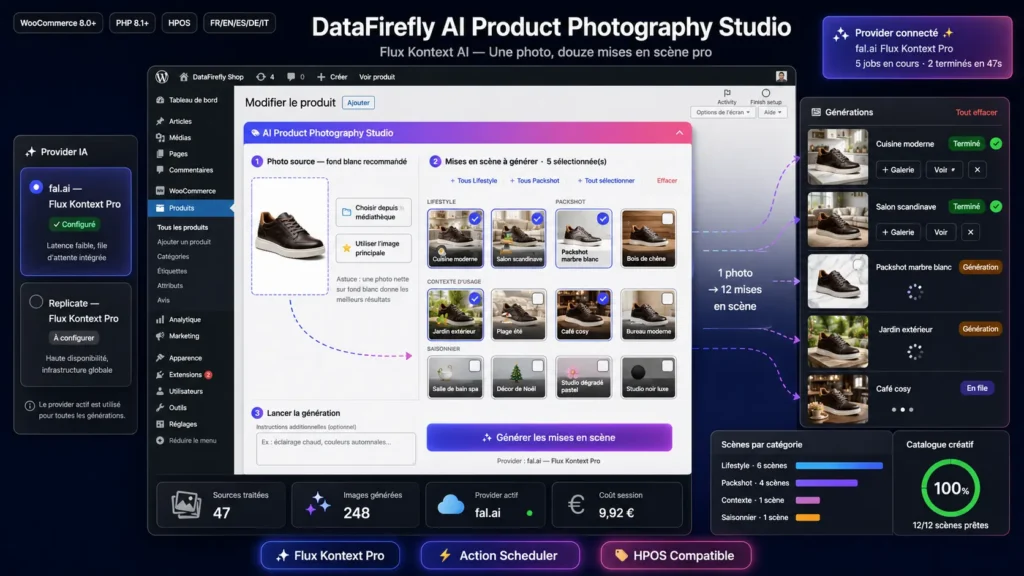Screen dimensions: 1024x576
Task: Check the Salle de bain spa scene
Action: click(x=475, y=366)
